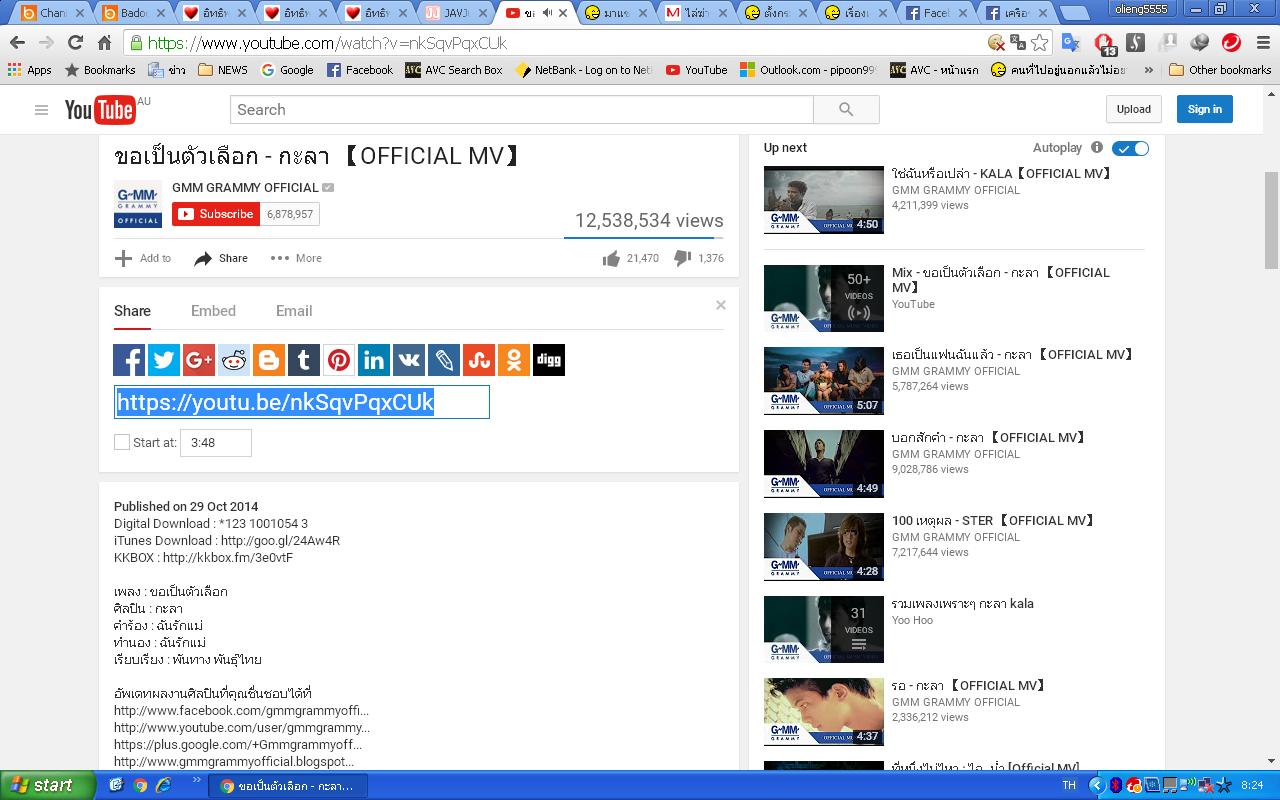
Task: Open the GMM Grammy Facebook link
Action: click(241, 711)
